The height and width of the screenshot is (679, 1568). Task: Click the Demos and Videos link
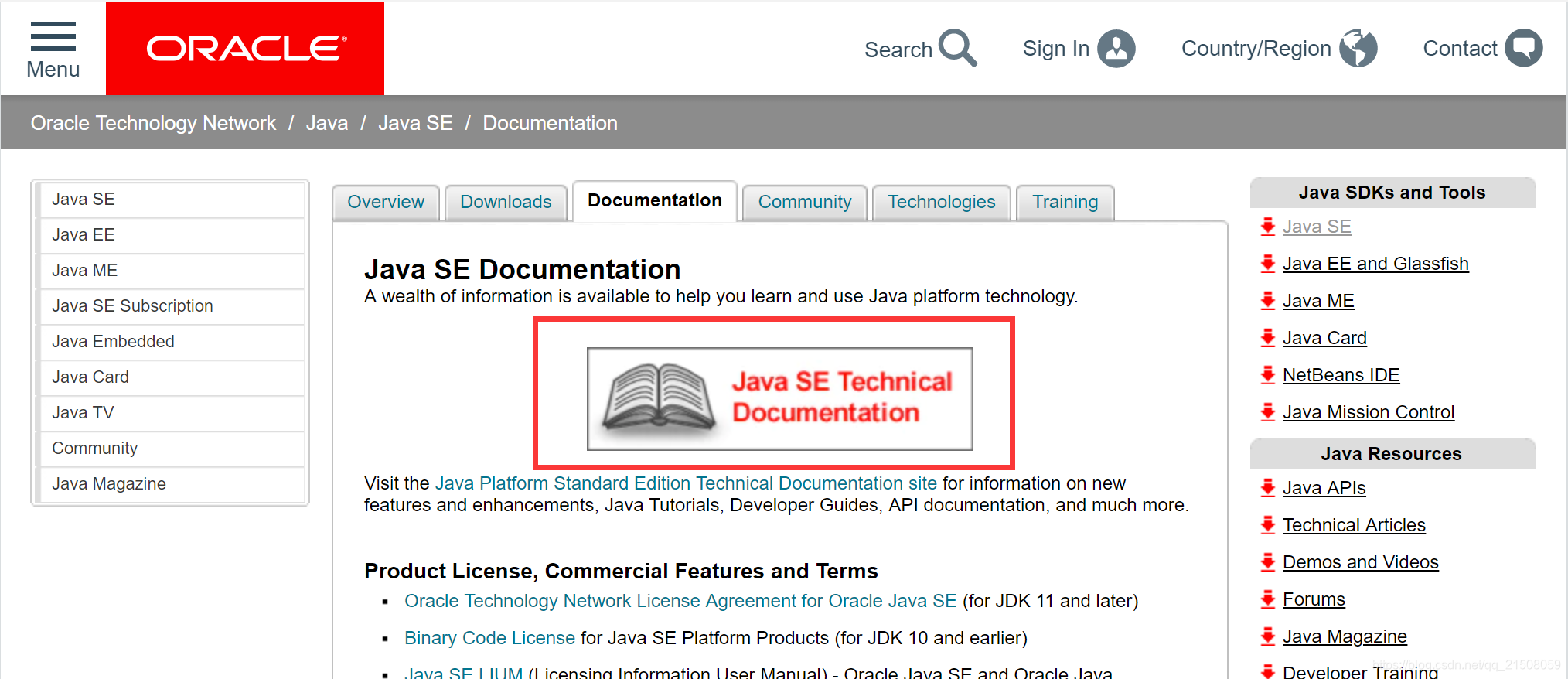coord(1360,562)
